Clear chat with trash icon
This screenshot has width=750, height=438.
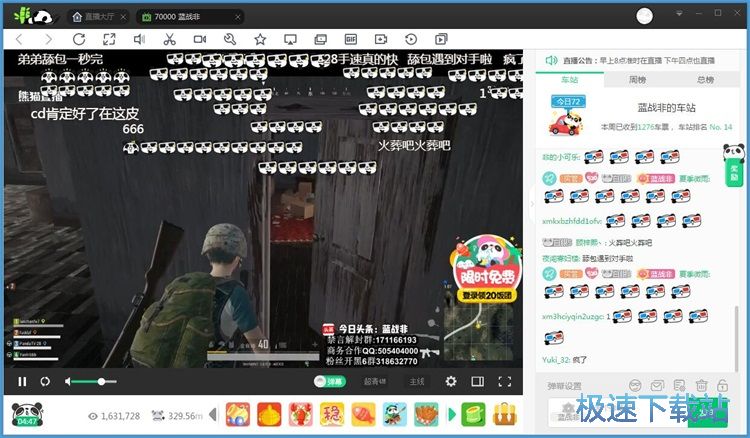tap(701, 385)
